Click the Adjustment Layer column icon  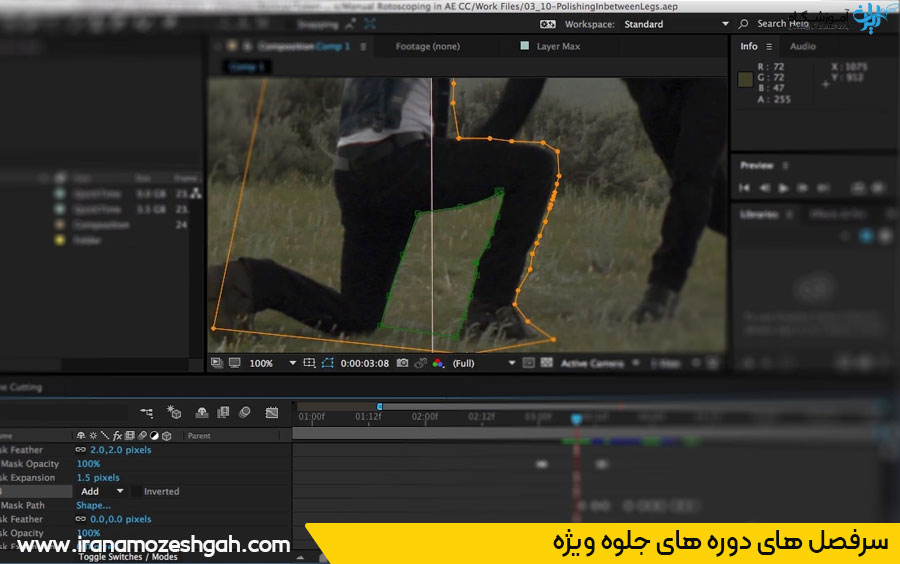click(x=154, y=435)
